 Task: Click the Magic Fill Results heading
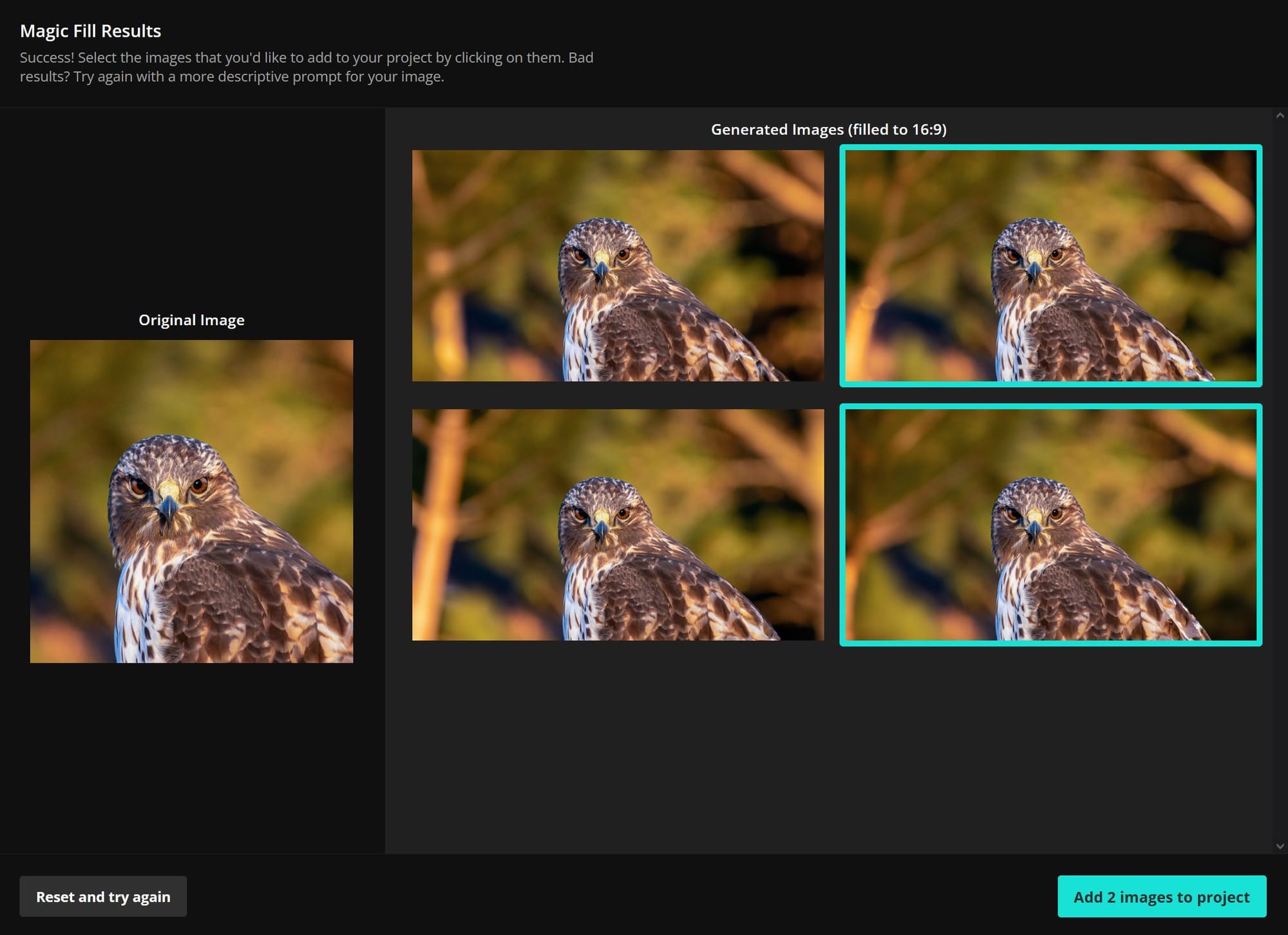pos(90,31)
